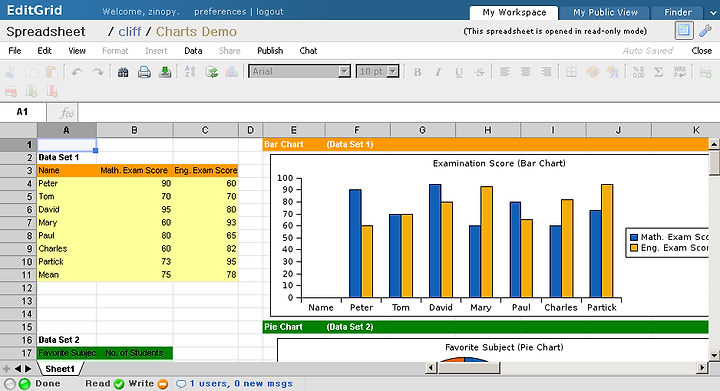Click the insert column icon

pos(31,91)
